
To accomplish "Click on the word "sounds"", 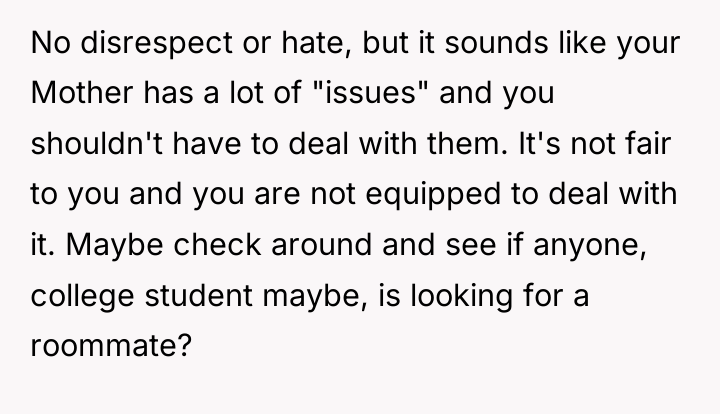I will point(496,43).
